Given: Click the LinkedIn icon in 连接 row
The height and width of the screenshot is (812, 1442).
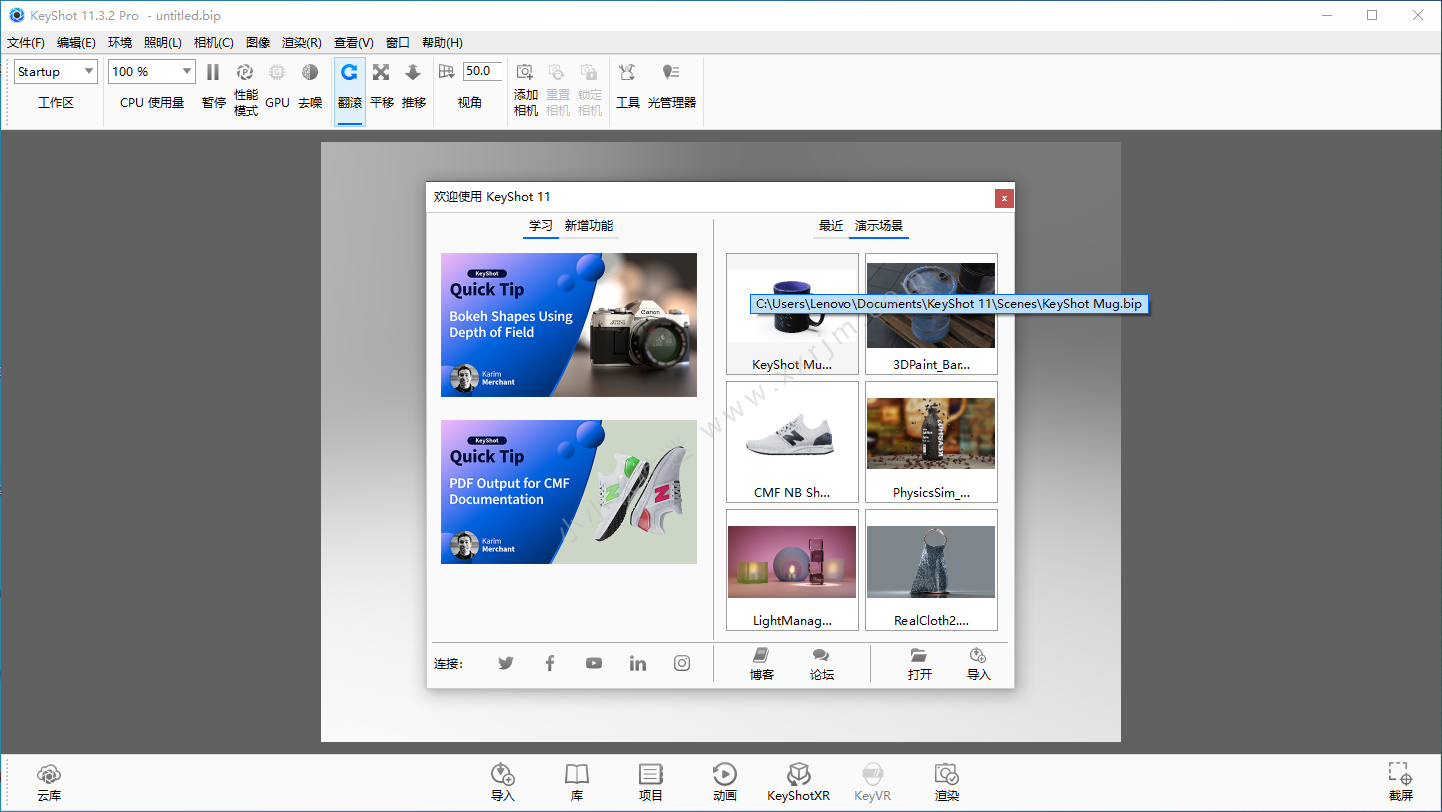Looking at the screenshot, I should click(x=638, y=663).
